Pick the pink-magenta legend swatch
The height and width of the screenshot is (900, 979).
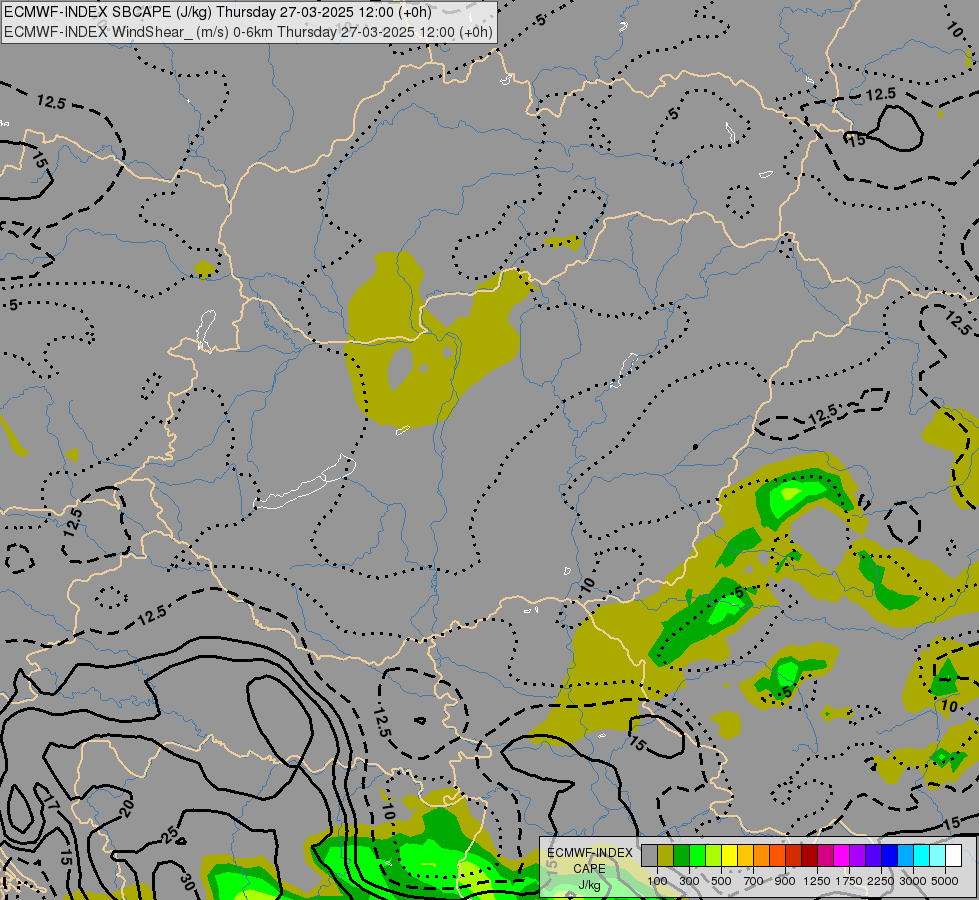[825, 855]
